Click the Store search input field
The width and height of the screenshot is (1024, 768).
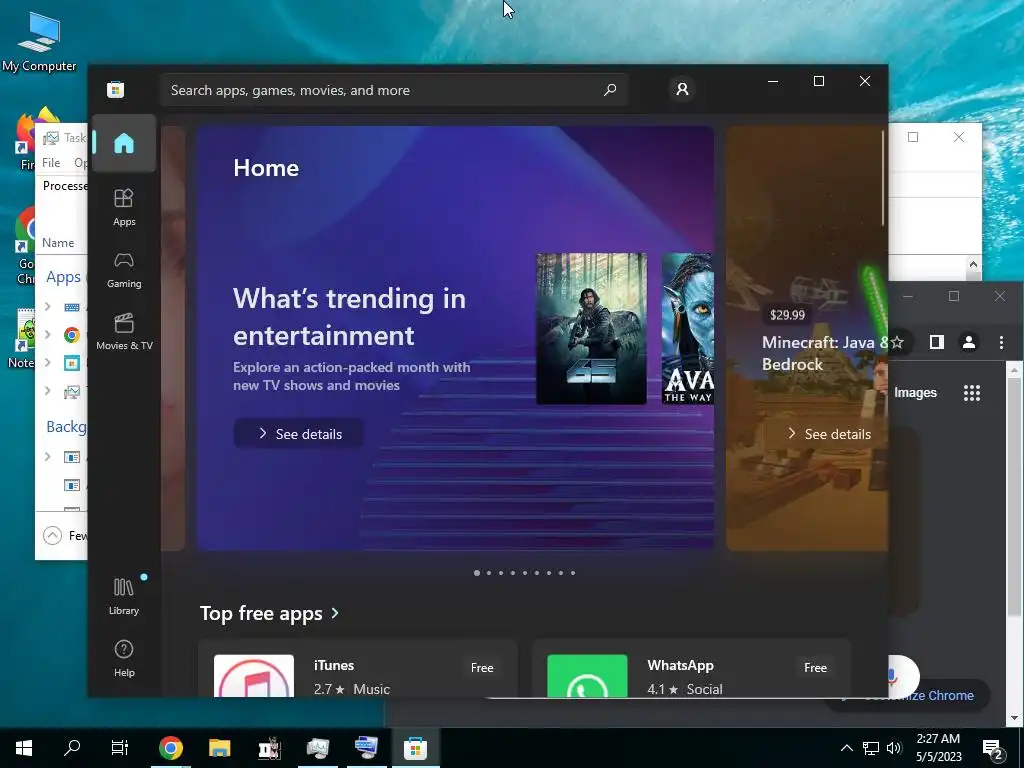[x=393, y=90]
